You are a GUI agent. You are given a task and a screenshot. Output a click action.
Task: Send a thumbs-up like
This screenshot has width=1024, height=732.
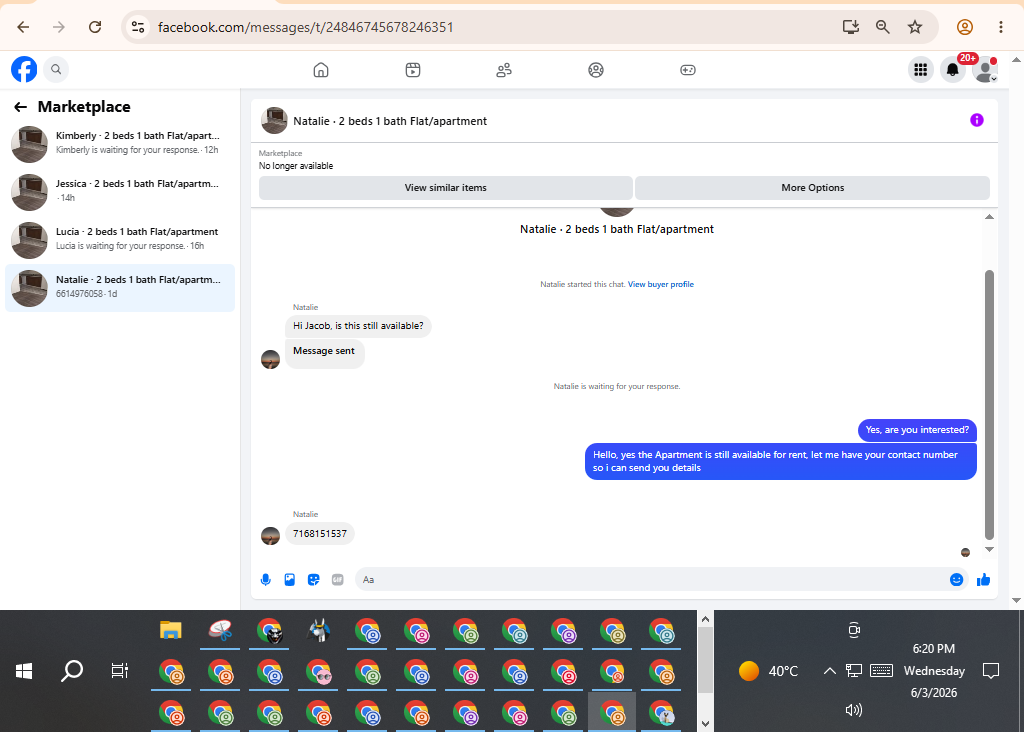[x=984, y=580]
